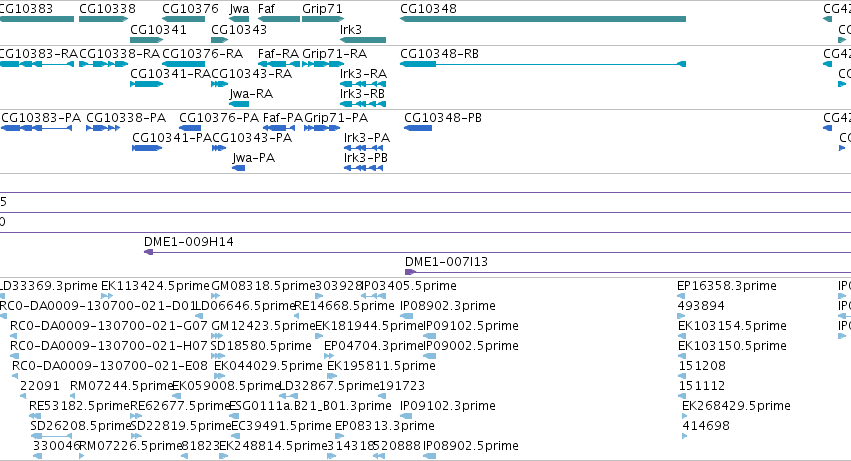Click the CG10348-PB protein label
The height and width of the screenshot is (461, 851).
(443, 118)
